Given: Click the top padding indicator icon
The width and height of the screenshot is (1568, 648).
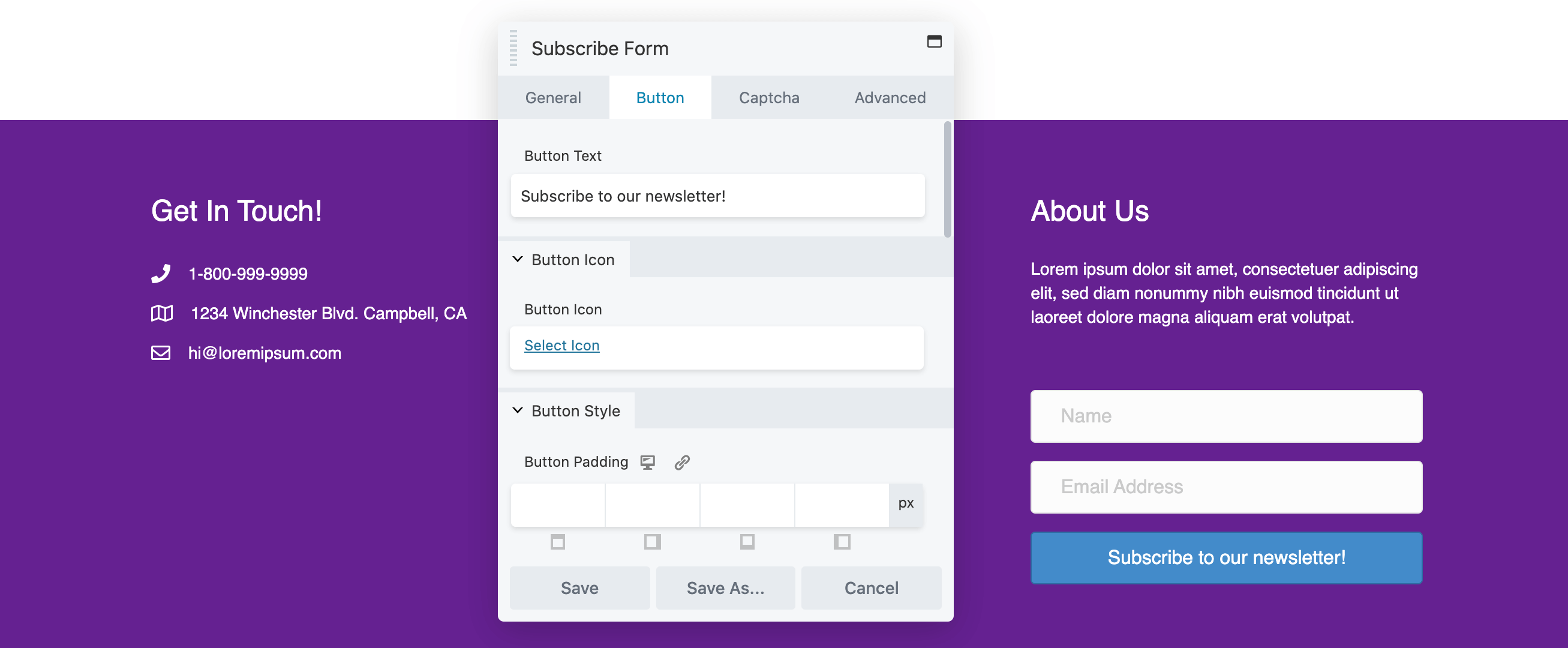Looking at the screenshot, I should pos(558,541).
